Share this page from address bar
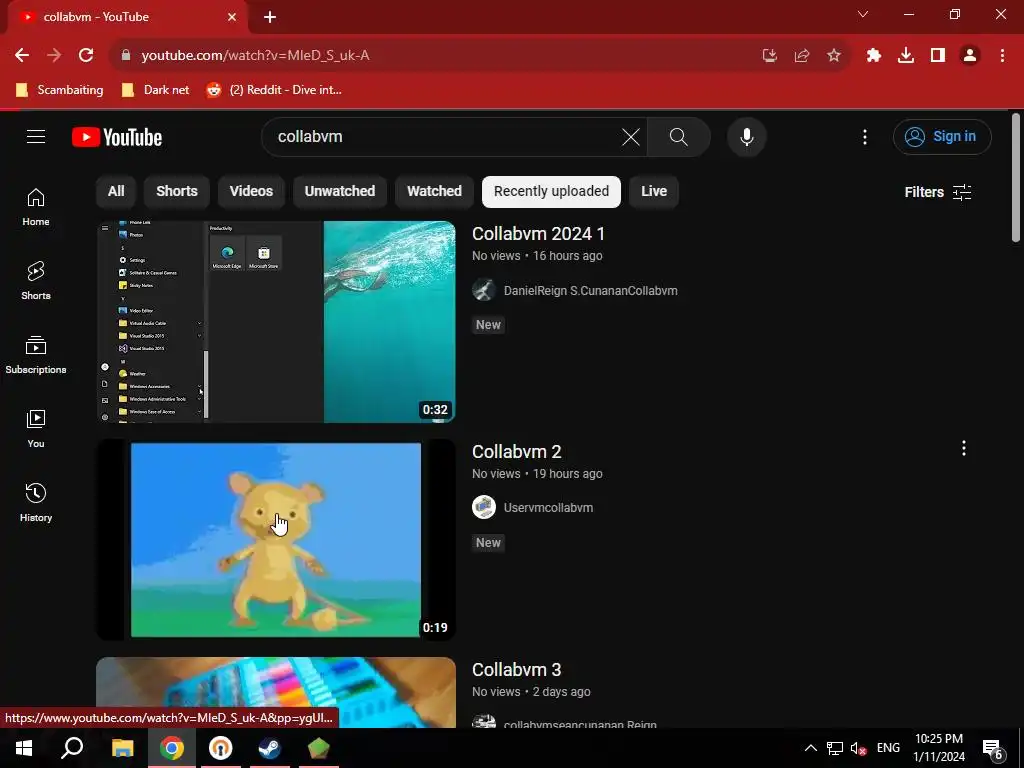 click(802, 56)
